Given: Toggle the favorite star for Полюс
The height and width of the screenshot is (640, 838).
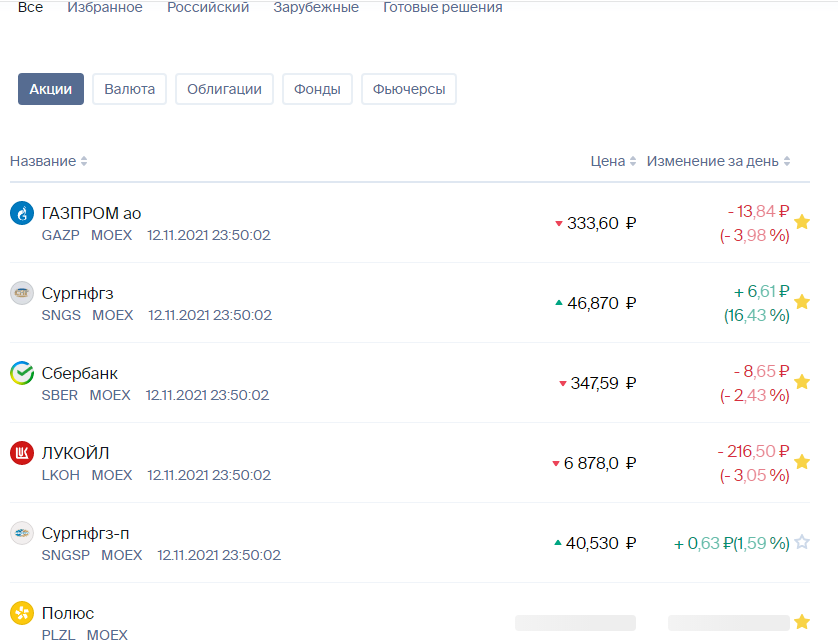Looking at the screenshot, I should tap(802, 621).
